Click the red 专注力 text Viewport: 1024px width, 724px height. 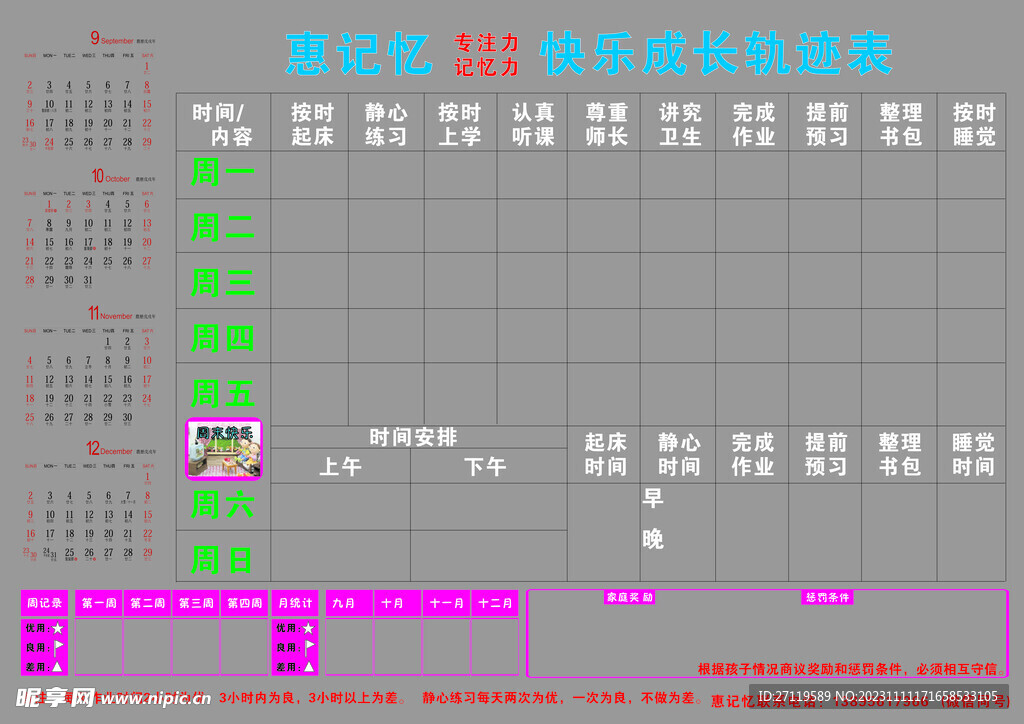tap(487, 43)
